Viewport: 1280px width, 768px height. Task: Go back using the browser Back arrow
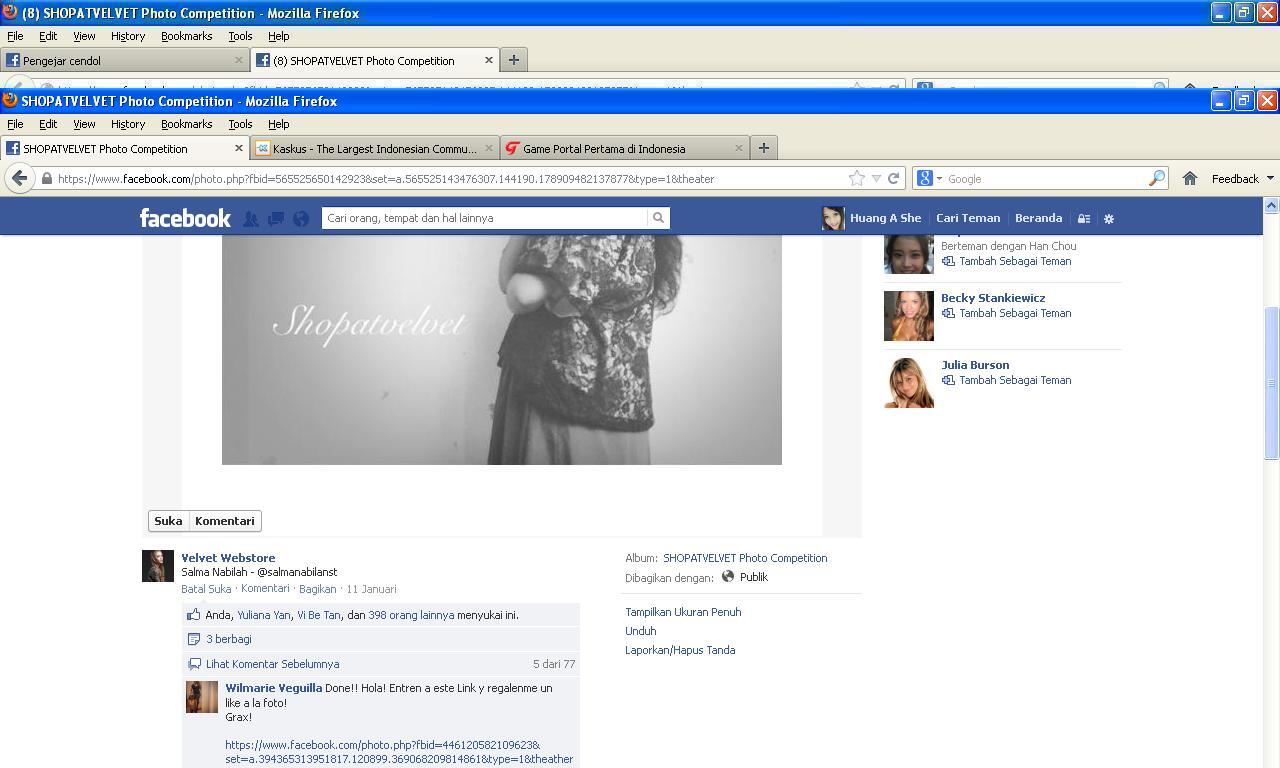pos(19,178)
